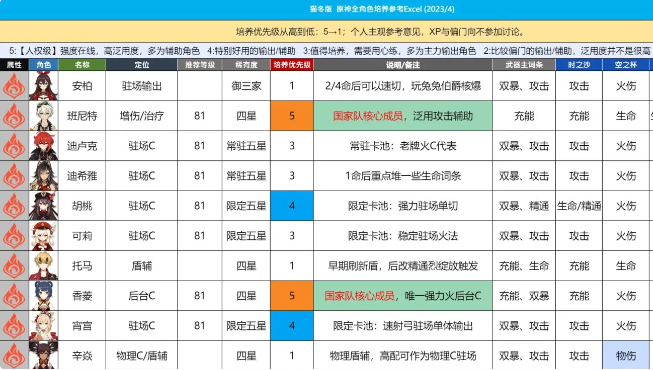The width and height of the screenshot is (653, 370).
Task: Select 胡桃's character portrait
Action: [x=43, y=206]
